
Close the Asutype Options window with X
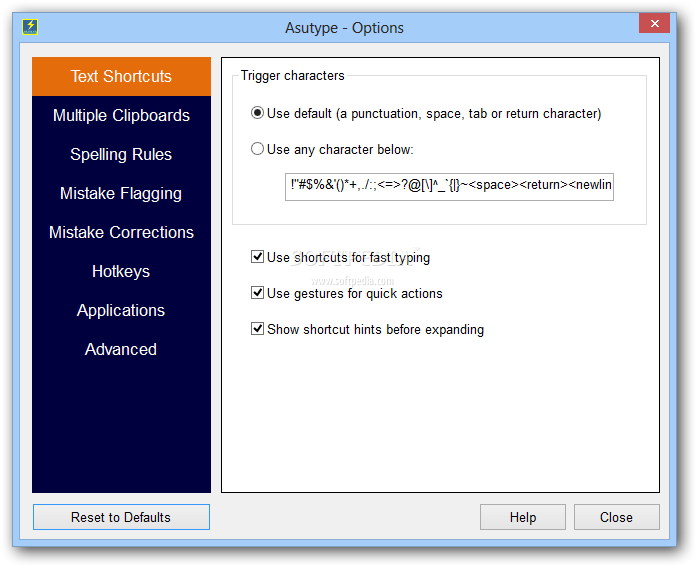[x=654, y=24]
